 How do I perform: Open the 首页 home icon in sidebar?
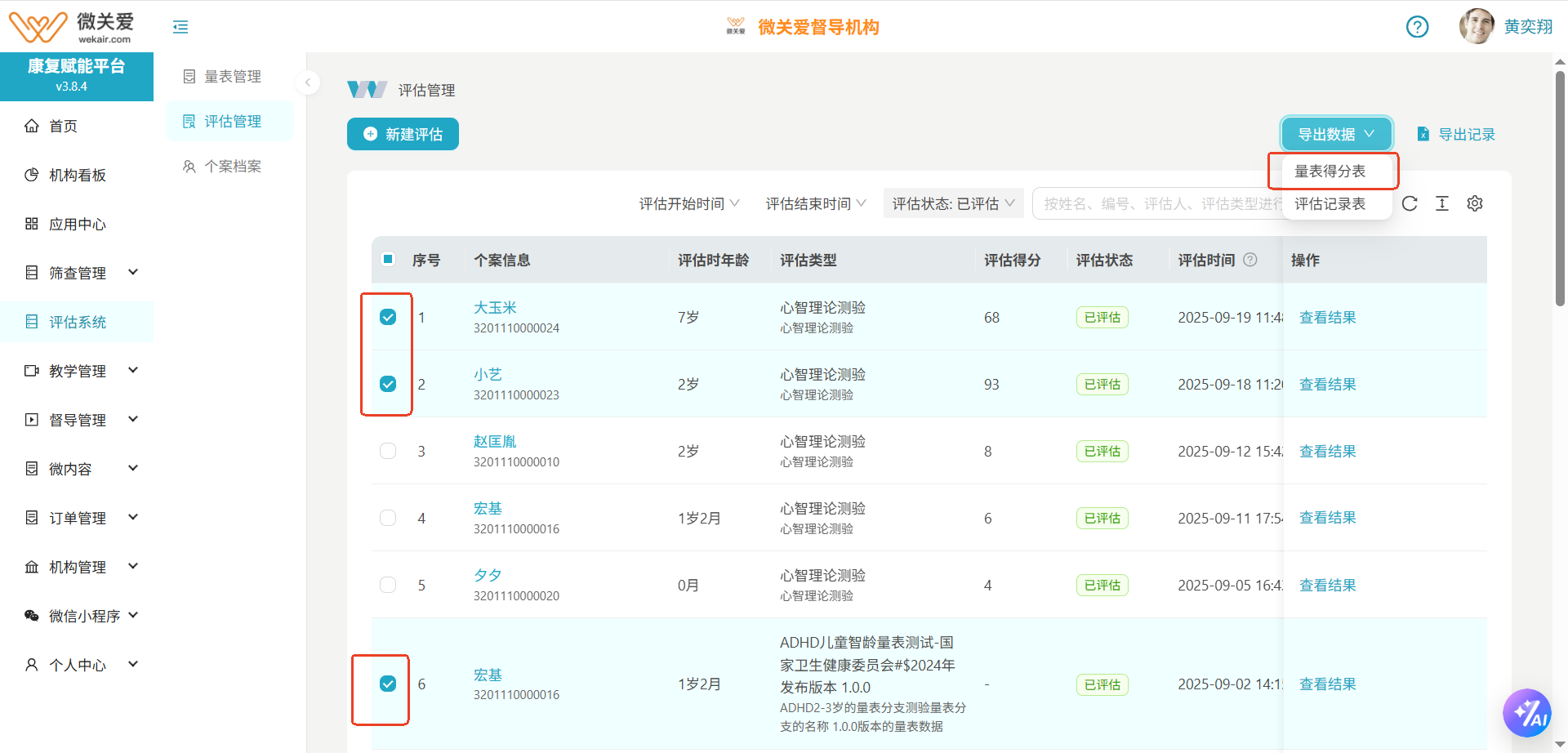32,125
